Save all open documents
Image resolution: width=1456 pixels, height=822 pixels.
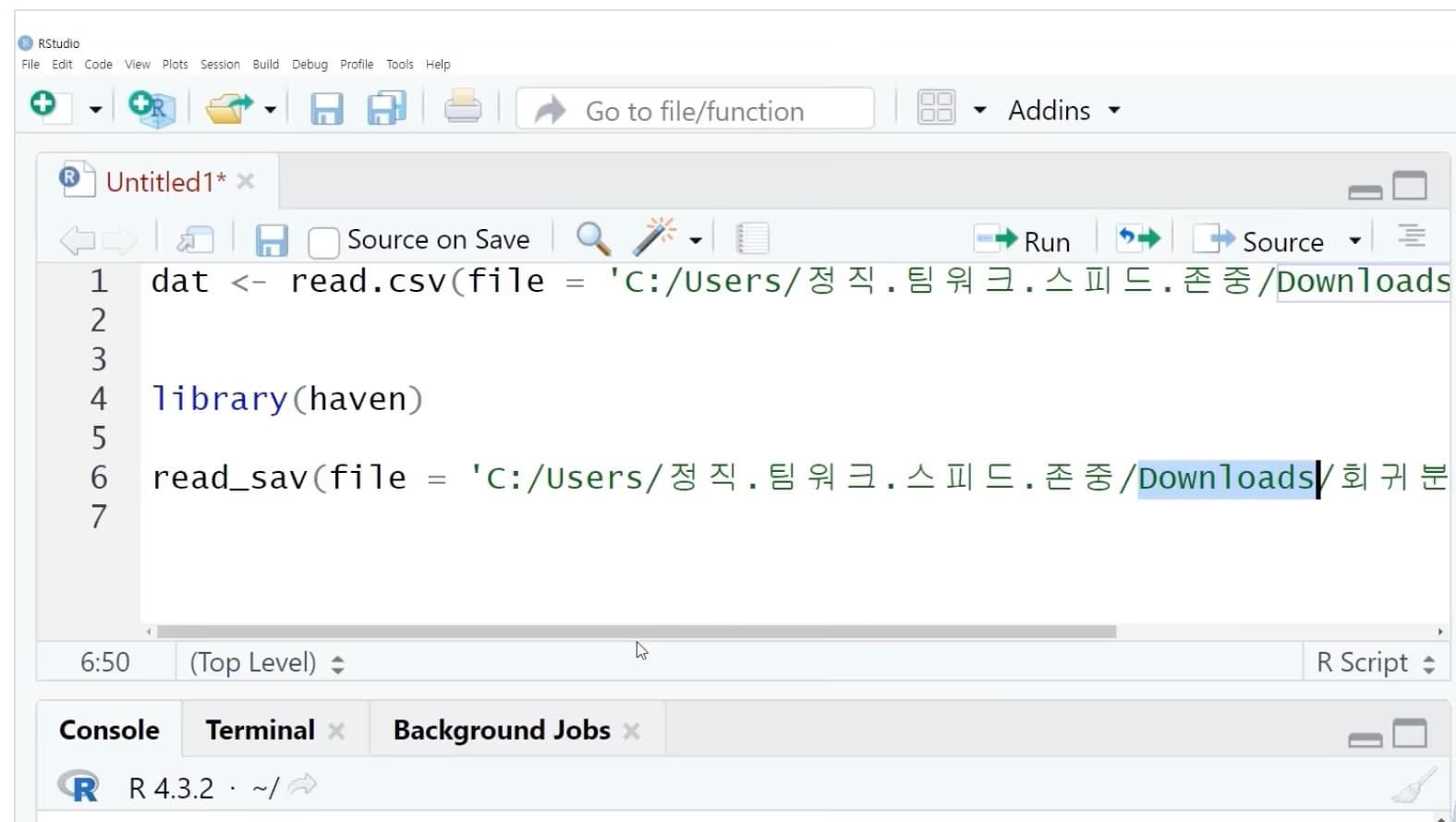coord(386,109)
